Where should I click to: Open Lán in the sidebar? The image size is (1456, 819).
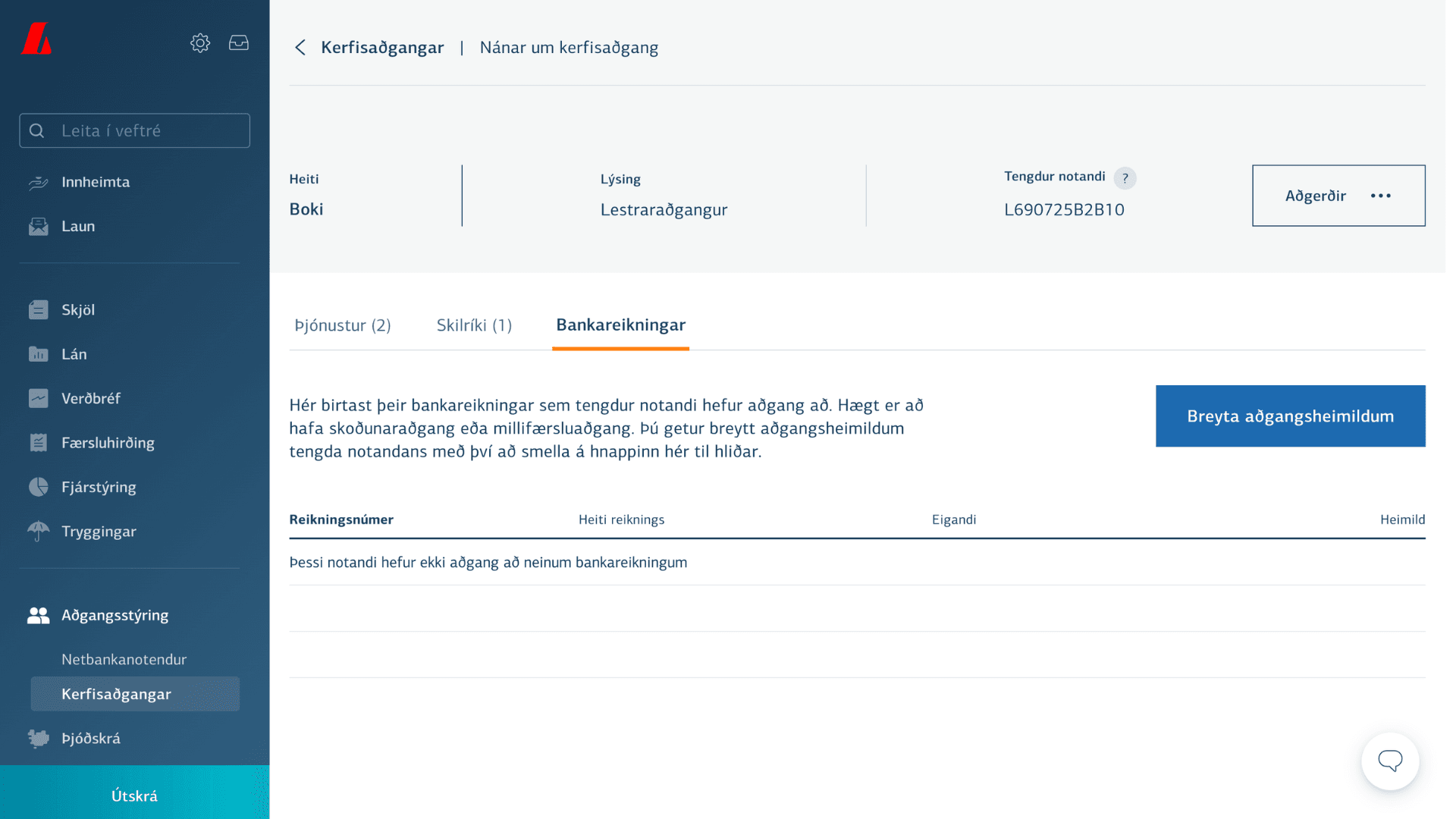point(74,354)
